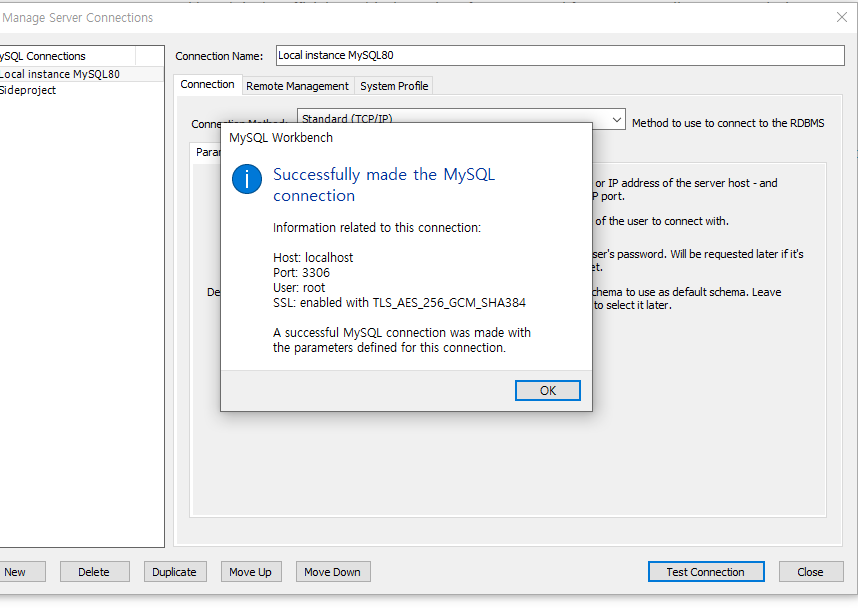Click the window X close icon
Image resolution: width=858 pixels, height=614 pixels.
842,18
